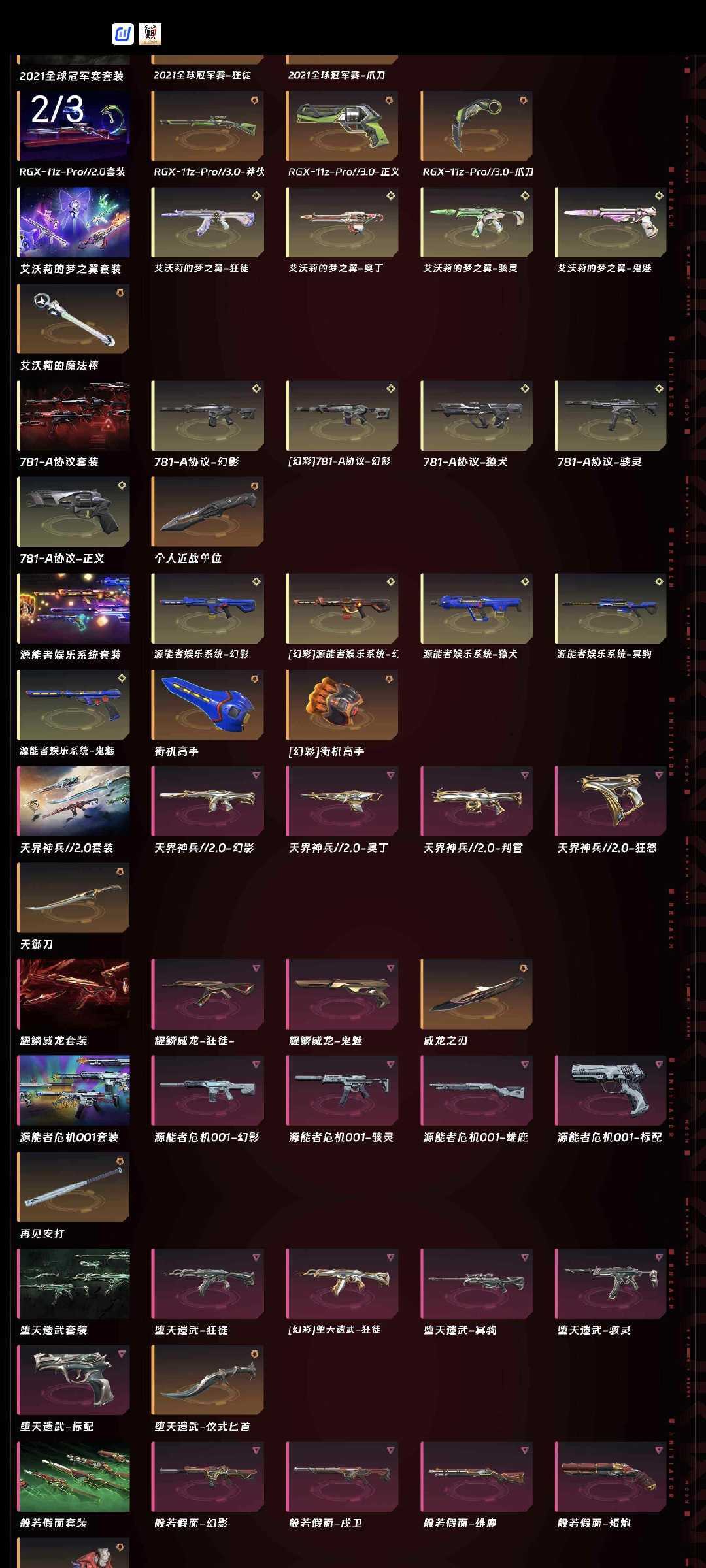The height and width of the screenshot is (1568, 706).
Task: Open 艾沃莉的梦之翼套装 bundle thumbnail
Action: click(73, 222)
